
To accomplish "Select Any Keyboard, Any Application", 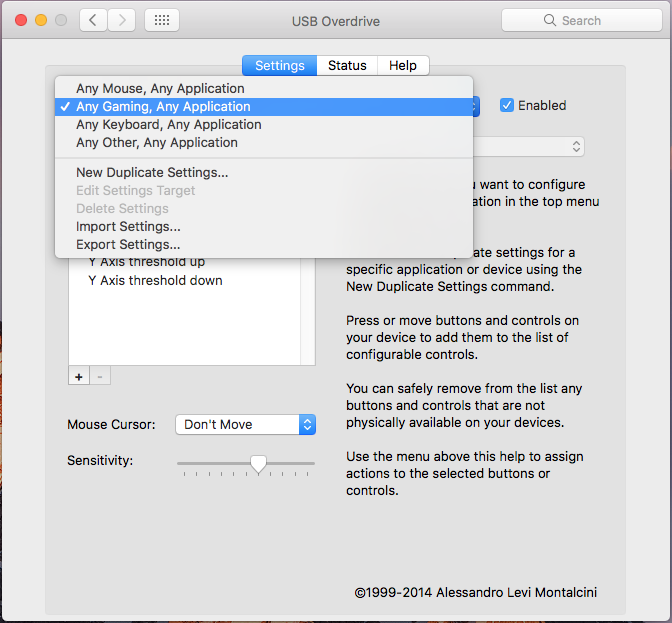I will coord(168,124).
